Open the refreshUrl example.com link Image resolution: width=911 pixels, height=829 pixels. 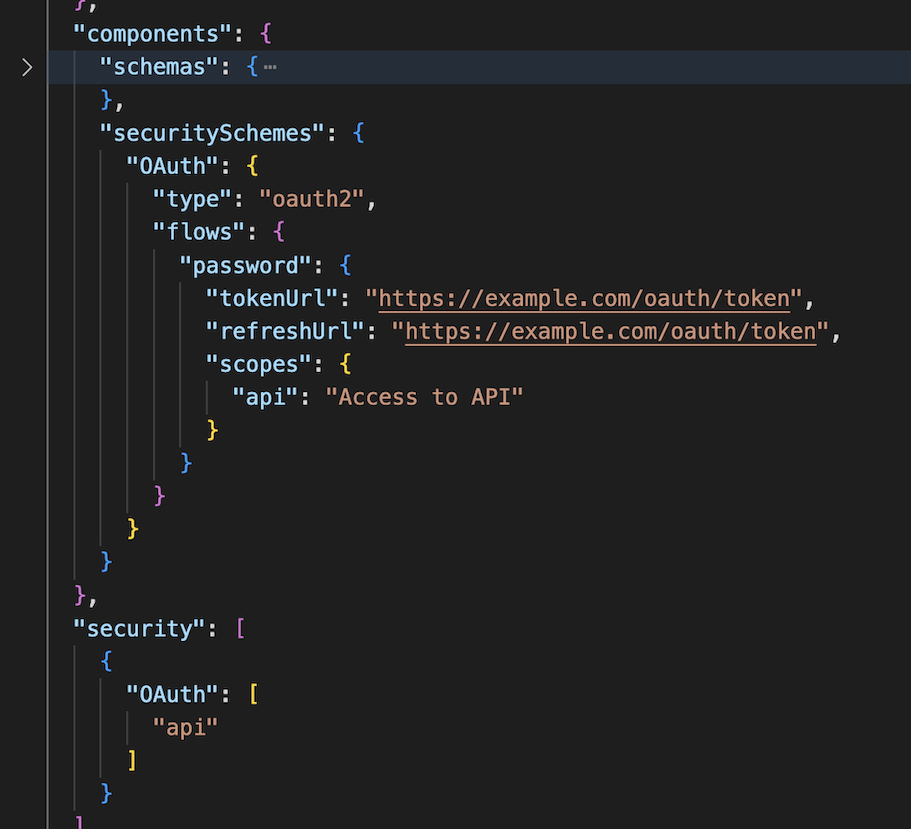coord(610,331)
